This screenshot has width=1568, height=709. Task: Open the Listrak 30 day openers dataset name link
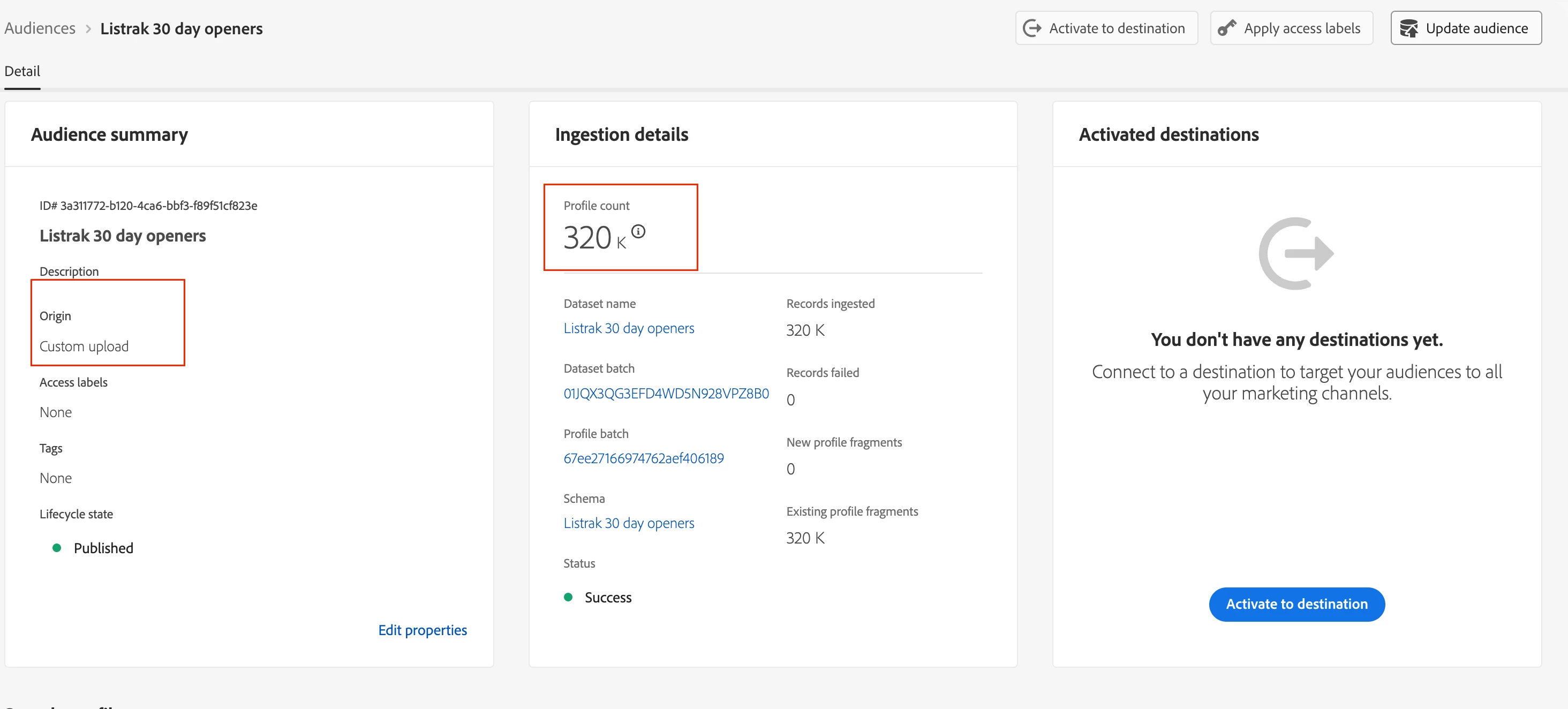pos(628,328)
